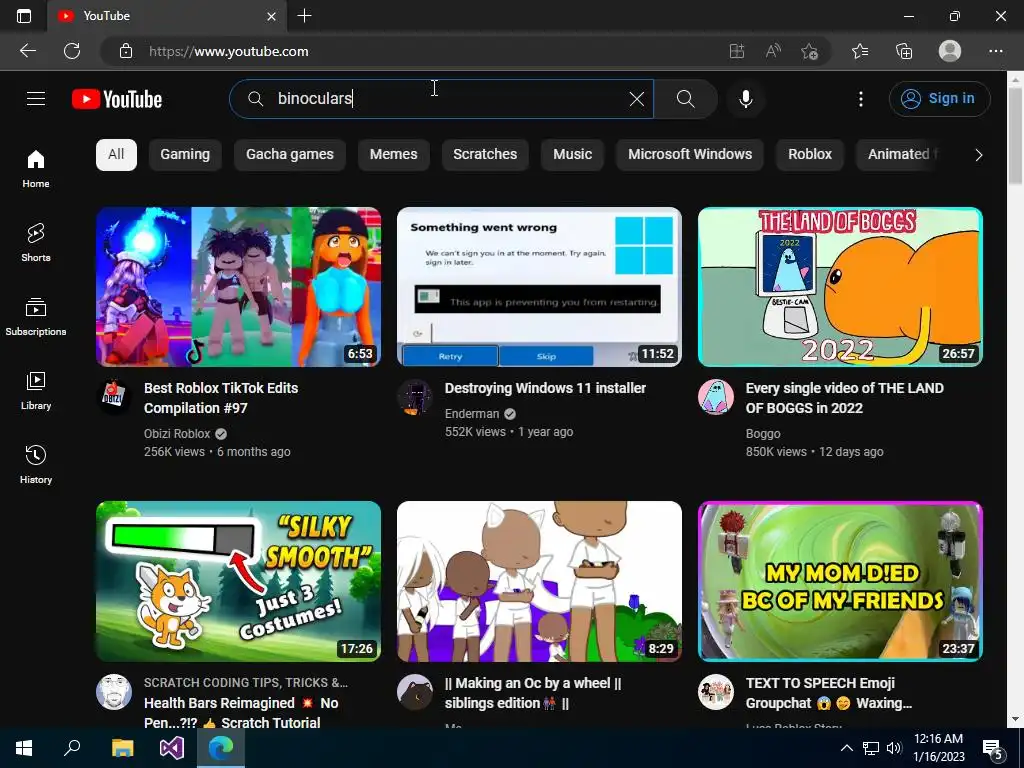Click the YouTube logo
1024x768 pixels.
click(117, 99)
